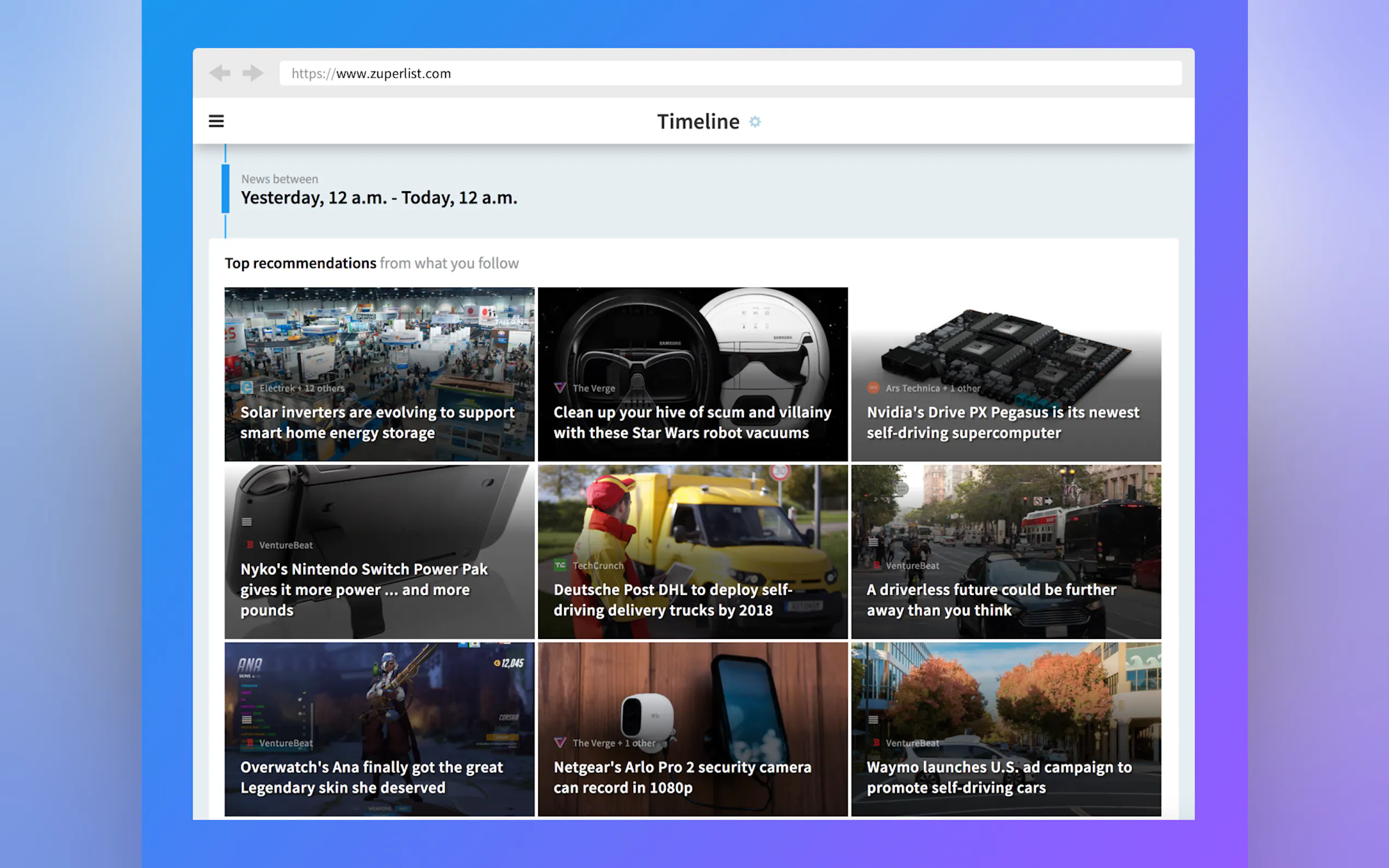Go back with browser back arrow
The width and height of the screenshot is (1389, 868).
220,73
